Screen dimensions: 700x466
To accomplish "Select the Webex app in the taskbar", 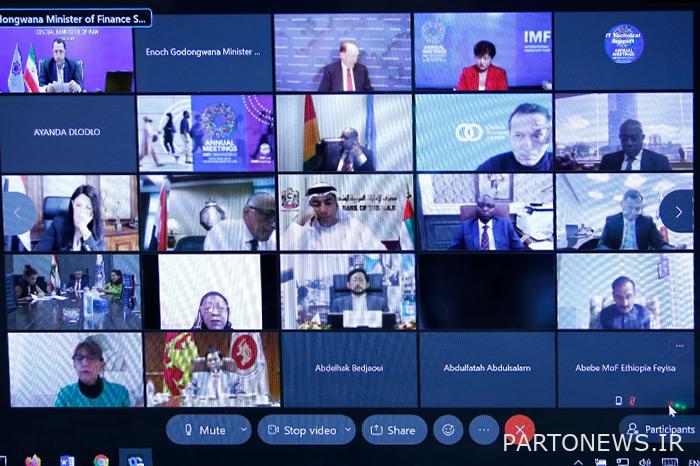I will click(134, 459).
